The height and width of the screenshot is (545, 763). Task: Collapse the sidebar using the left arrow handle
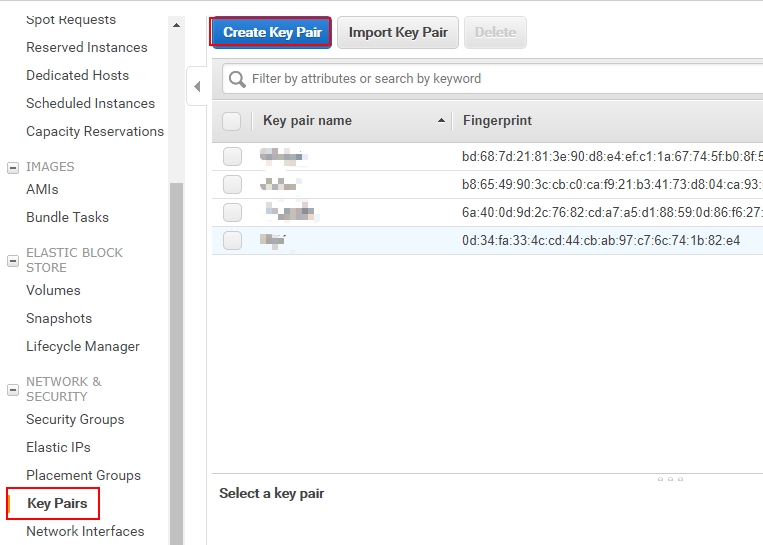197,87
